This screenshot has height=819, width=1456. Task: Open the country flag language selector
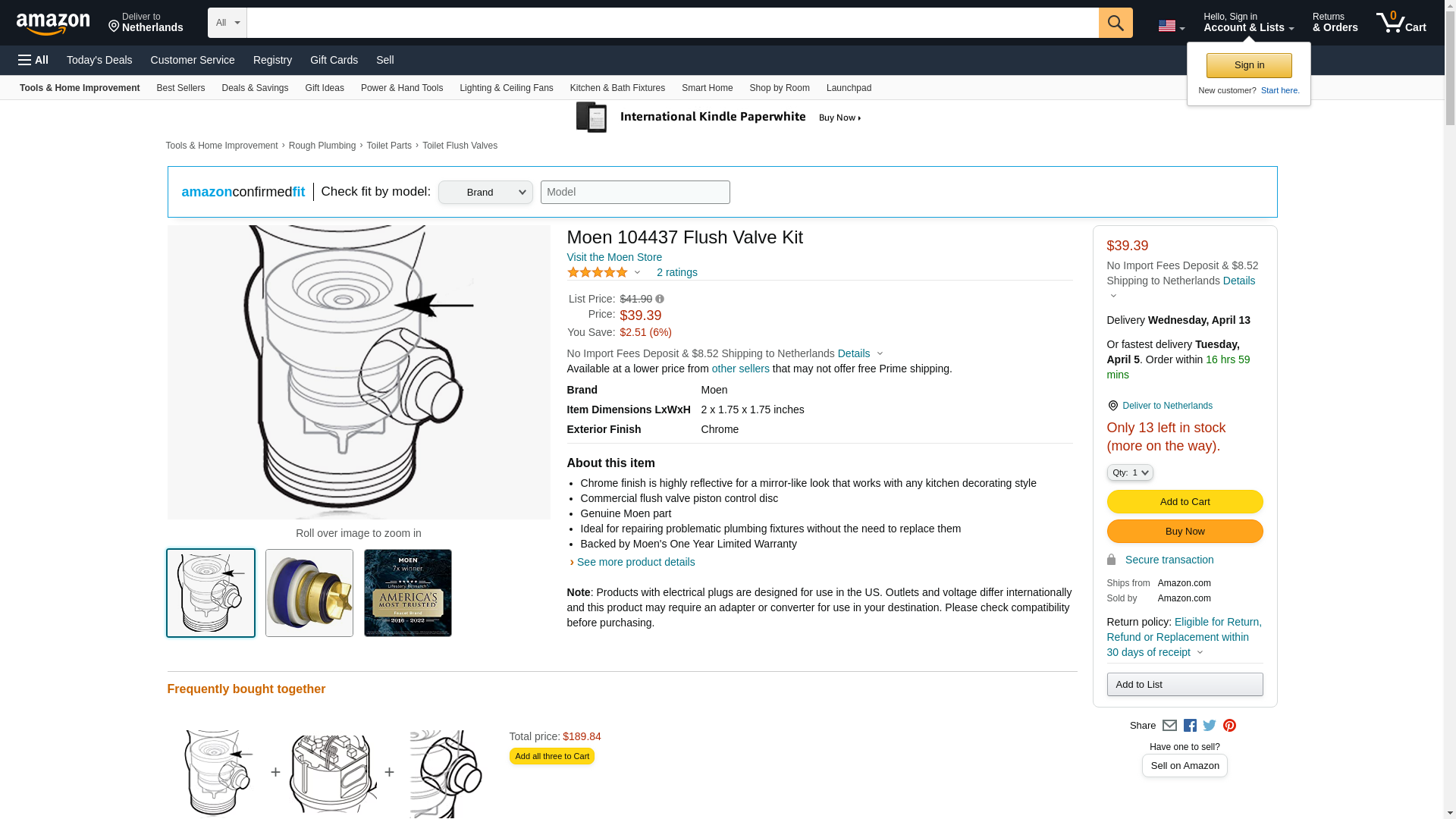point(1171,27)
